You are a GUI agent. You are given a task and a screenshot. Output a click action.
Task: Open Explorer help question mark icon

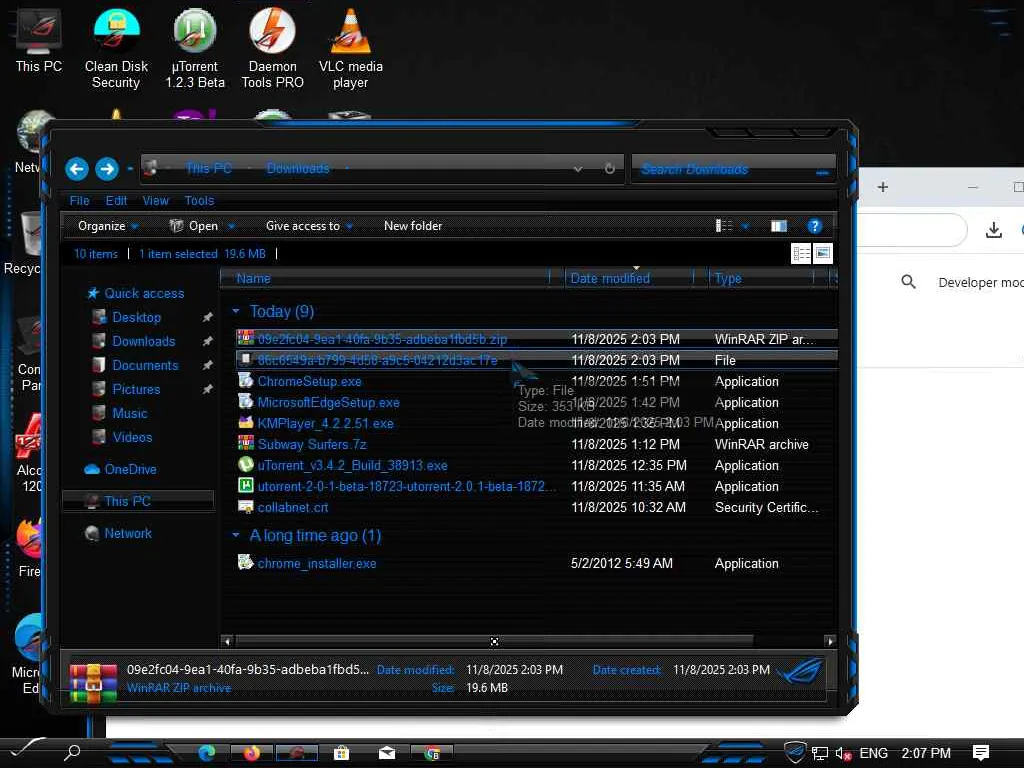(814, 226)
